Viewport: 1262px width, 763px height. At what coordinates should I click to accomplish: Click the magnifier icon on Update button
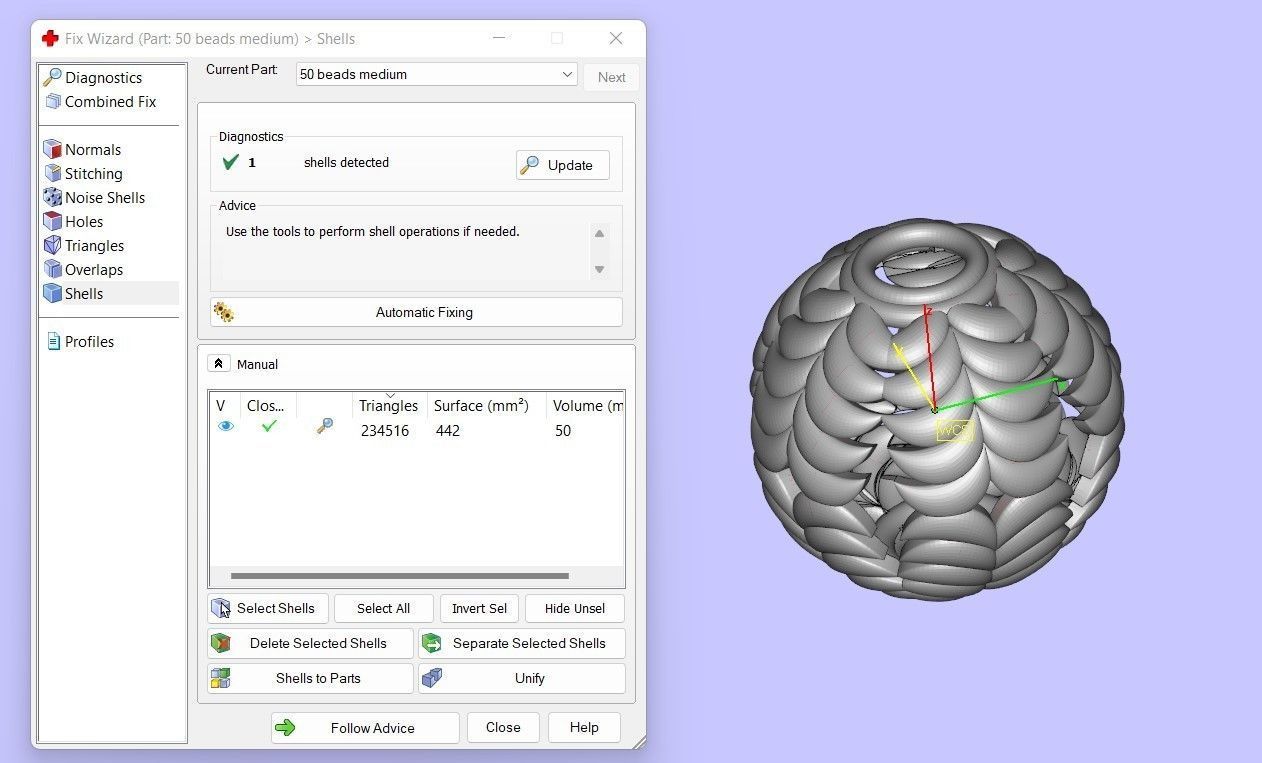point(531,165)
